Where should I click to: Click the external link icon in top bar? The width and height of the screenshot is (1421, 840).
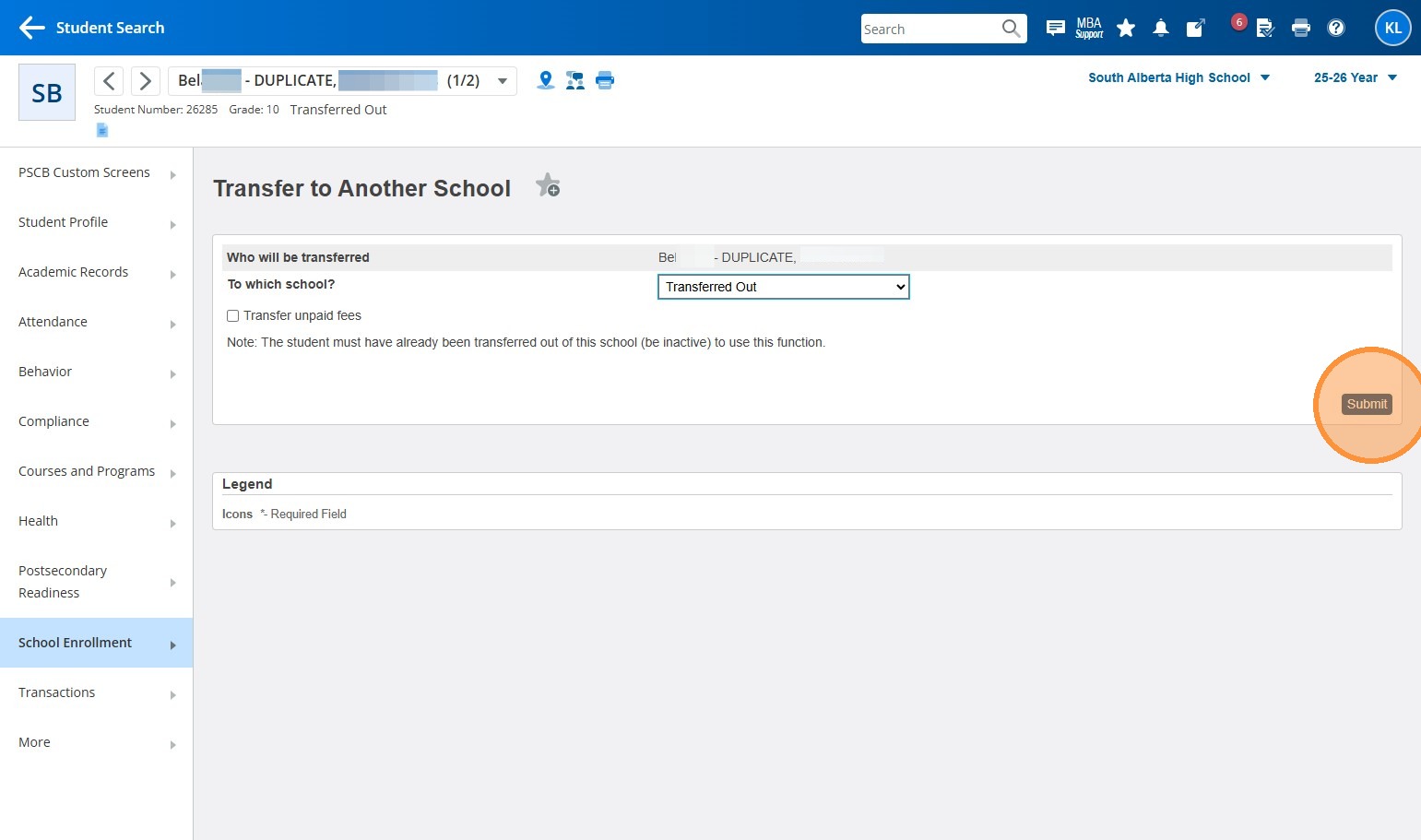1196,28
